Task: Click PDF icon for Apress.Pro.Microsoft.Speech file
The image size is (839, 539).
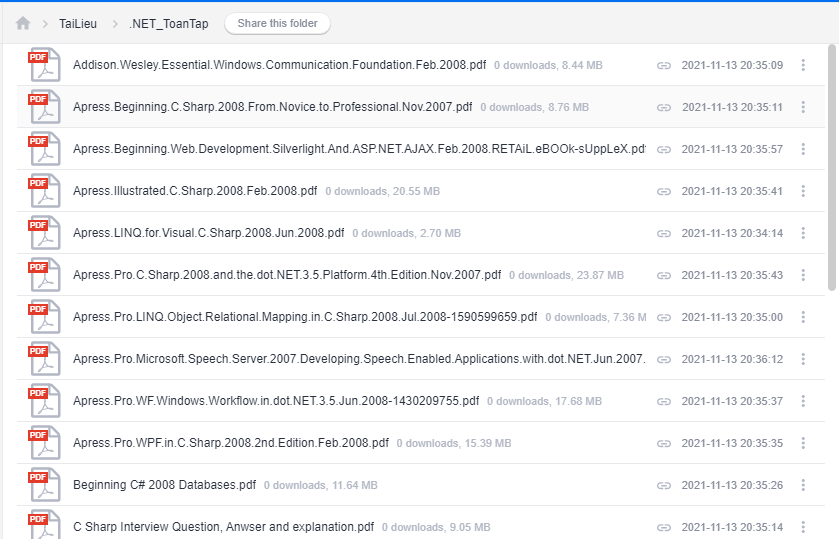Action: point(44,359)
